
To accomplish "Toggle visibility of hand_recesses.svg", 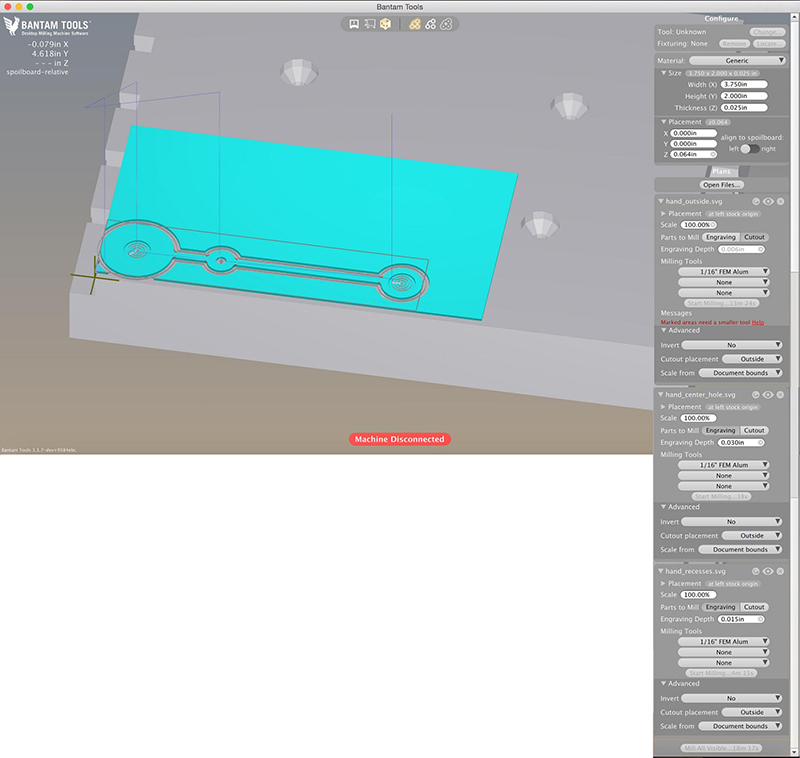I will 769,571.
